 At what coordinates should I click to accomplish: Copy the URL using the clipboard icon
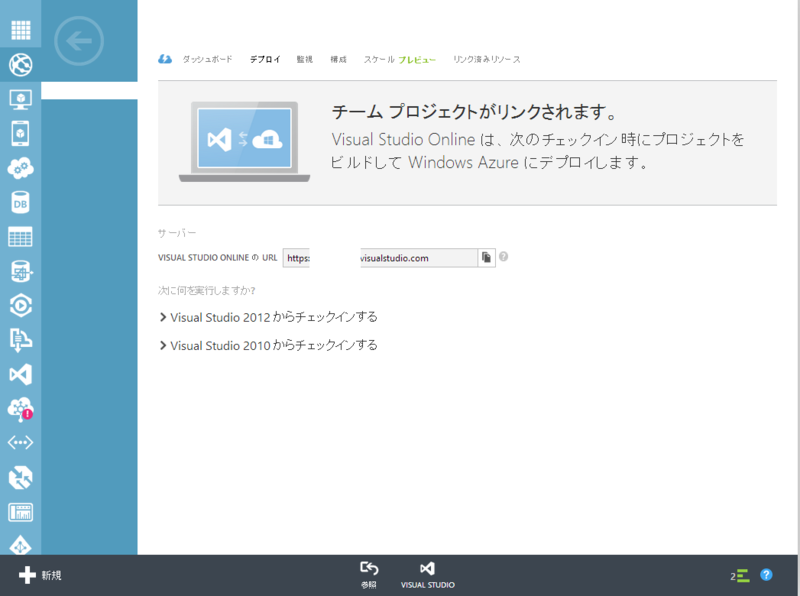pyautogui.click(x=487, y=257)
